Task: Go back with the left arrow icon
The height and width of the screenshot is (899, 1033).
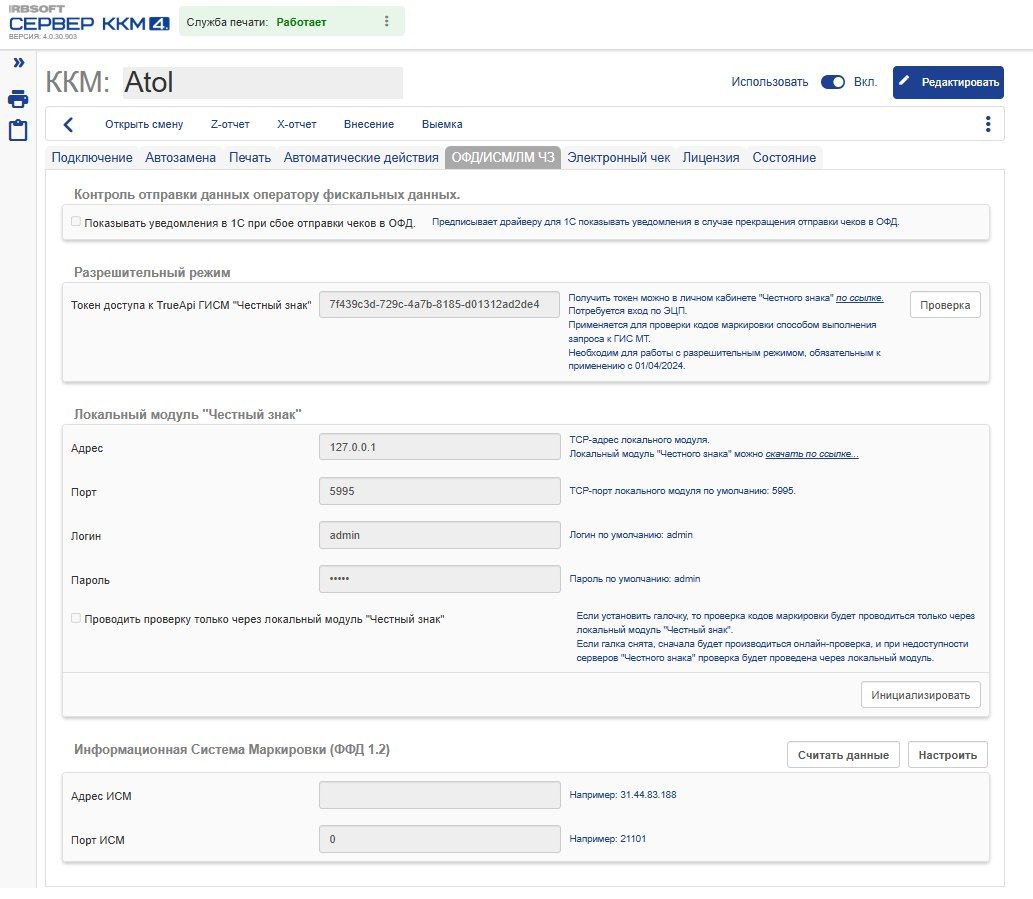Action: coord(68,124)
